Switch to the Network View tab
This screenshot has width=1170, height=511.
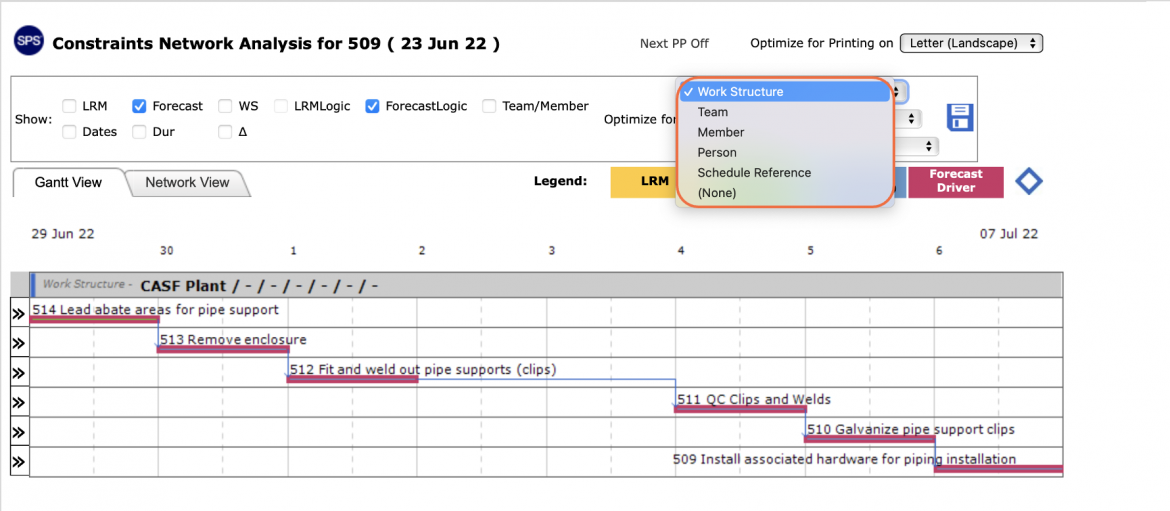point(187,182)
